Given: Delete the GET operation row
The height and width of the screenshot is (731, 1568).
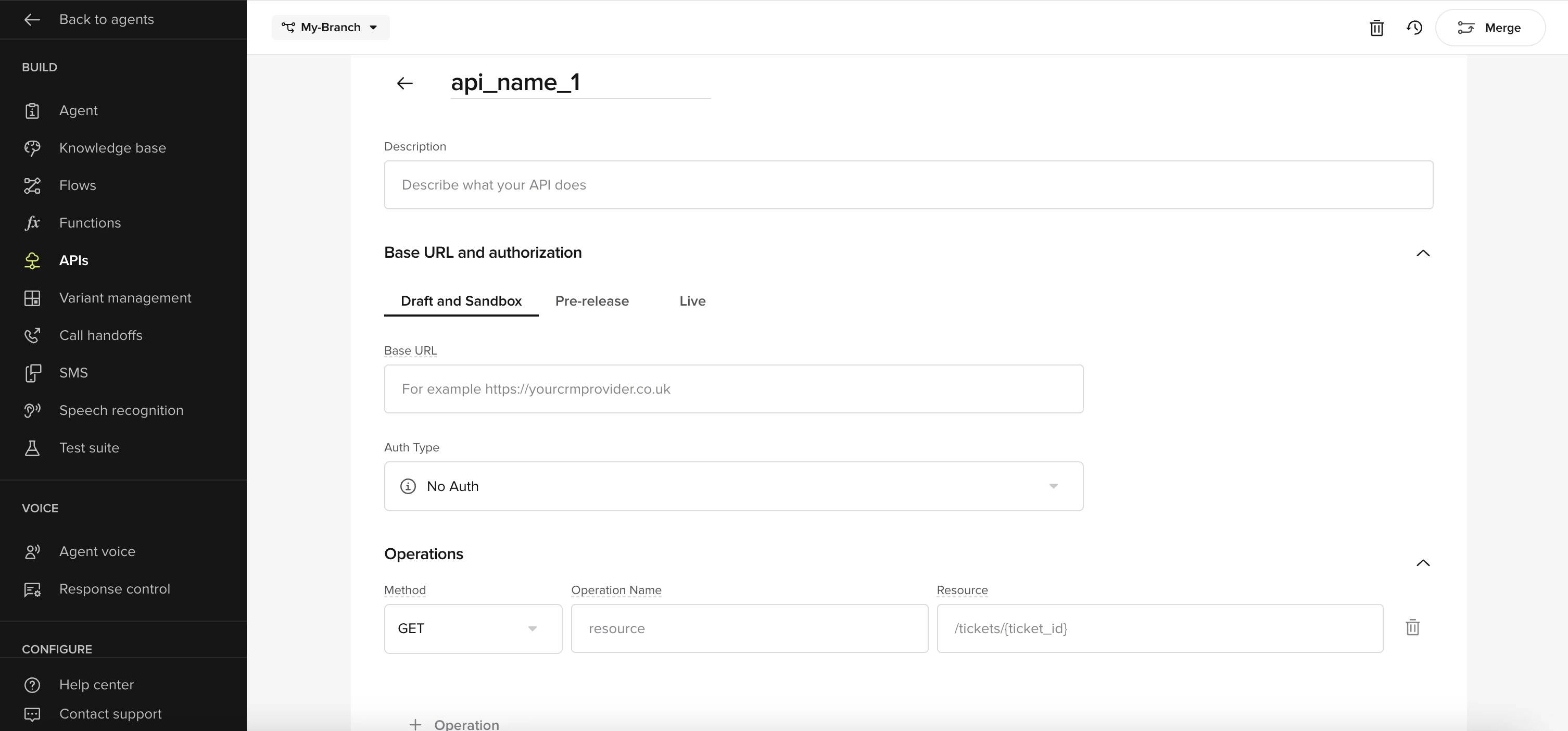Looking at the screenshot, I should tap(1412, 627).
